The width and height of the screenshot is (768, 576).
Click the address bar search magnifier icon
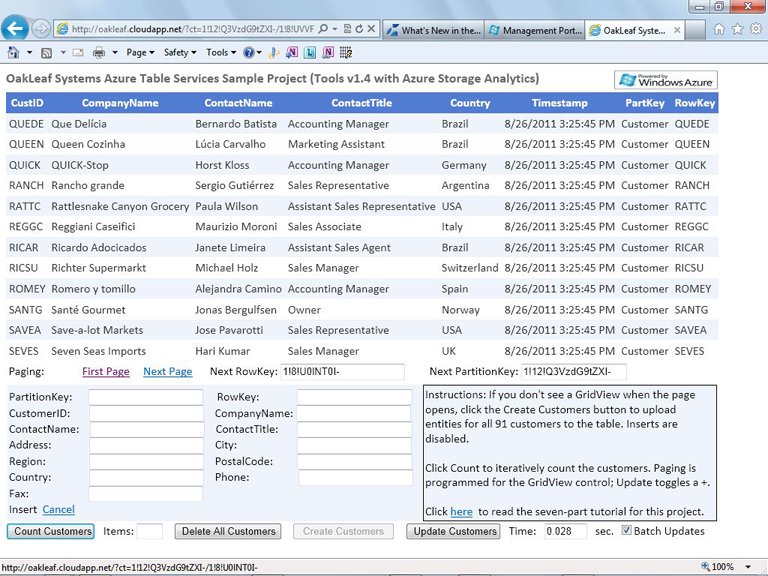coord(323,29)
